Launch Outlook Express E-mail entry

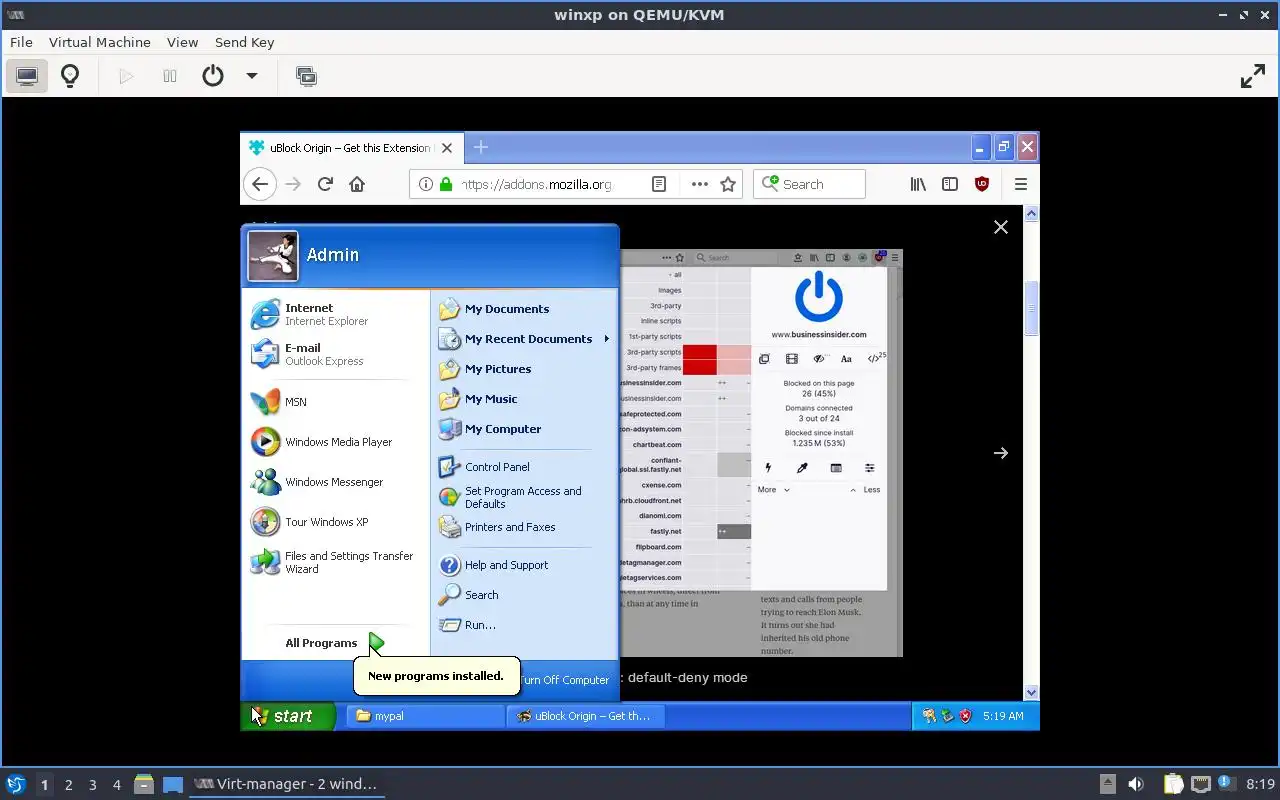336,354
